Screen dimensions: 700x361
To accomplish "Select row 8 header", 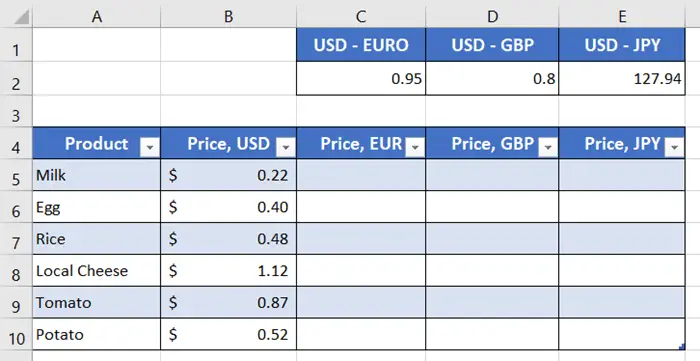I will (16, 270).
